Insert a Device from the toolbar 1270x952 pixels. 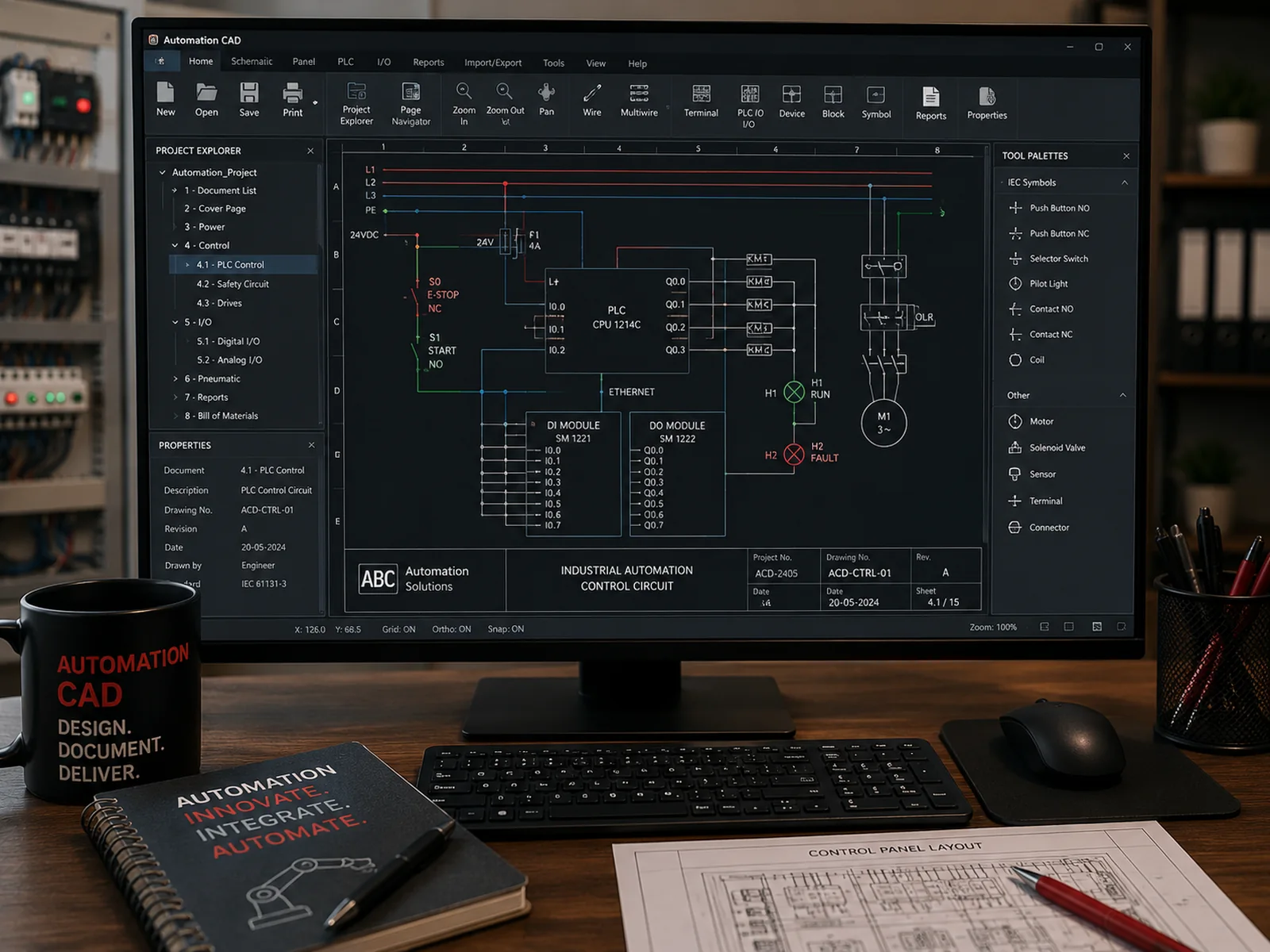[791, 94]
